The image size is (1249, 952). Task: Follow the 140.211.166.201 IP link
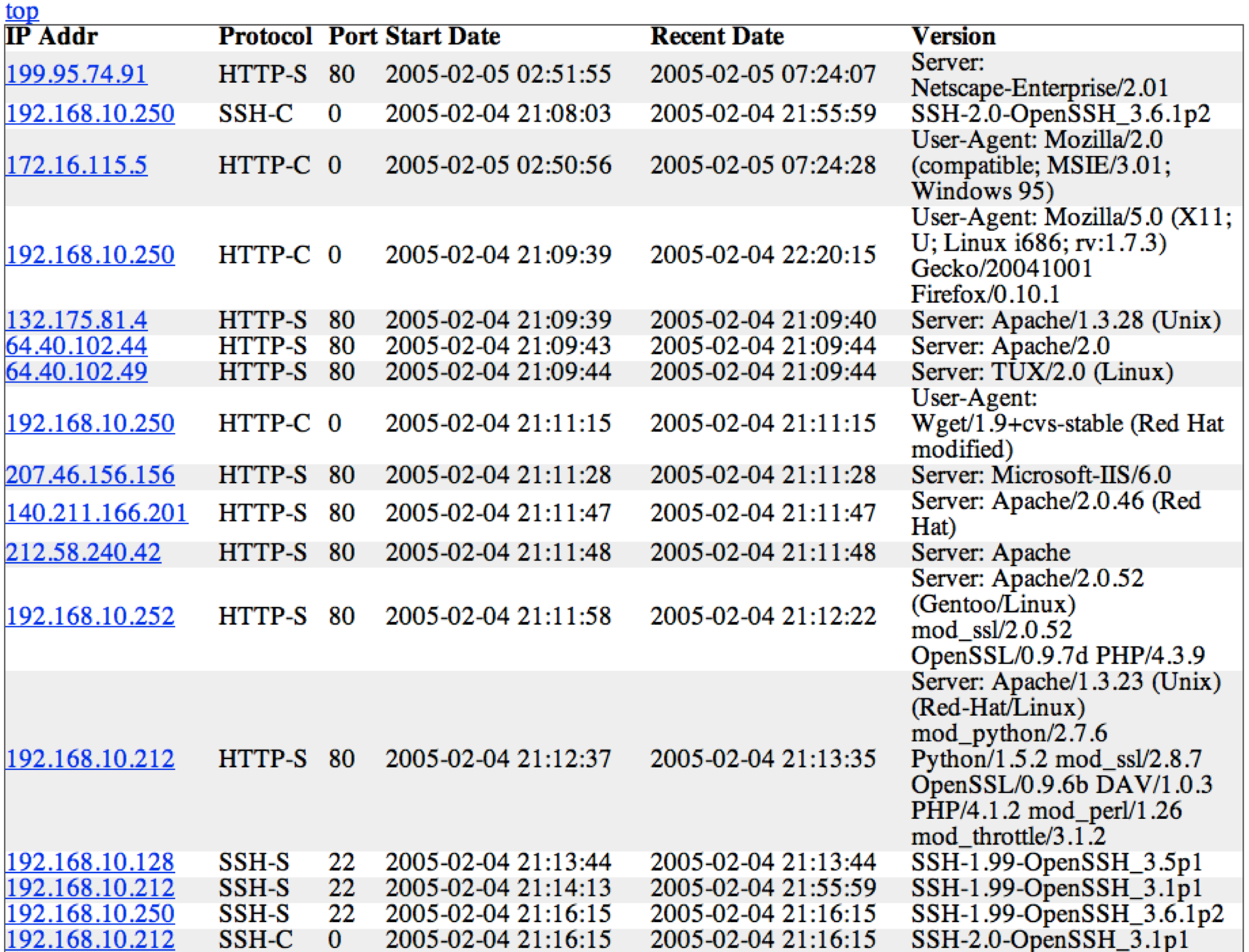pyautogui.click(x=96, y=513)
